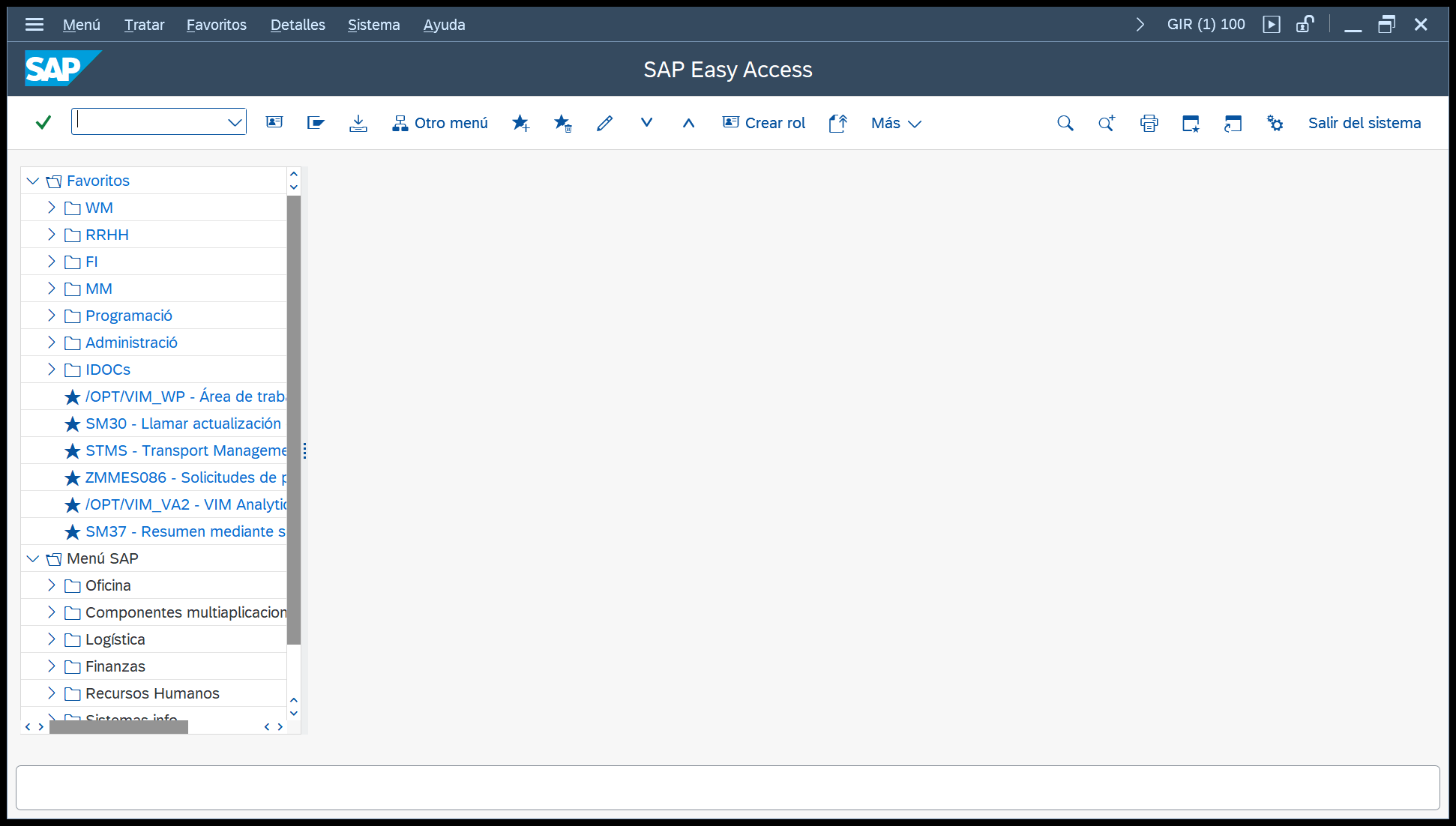
Task: Open the transaction code dropdown arrow
Action: click(235, 122)
